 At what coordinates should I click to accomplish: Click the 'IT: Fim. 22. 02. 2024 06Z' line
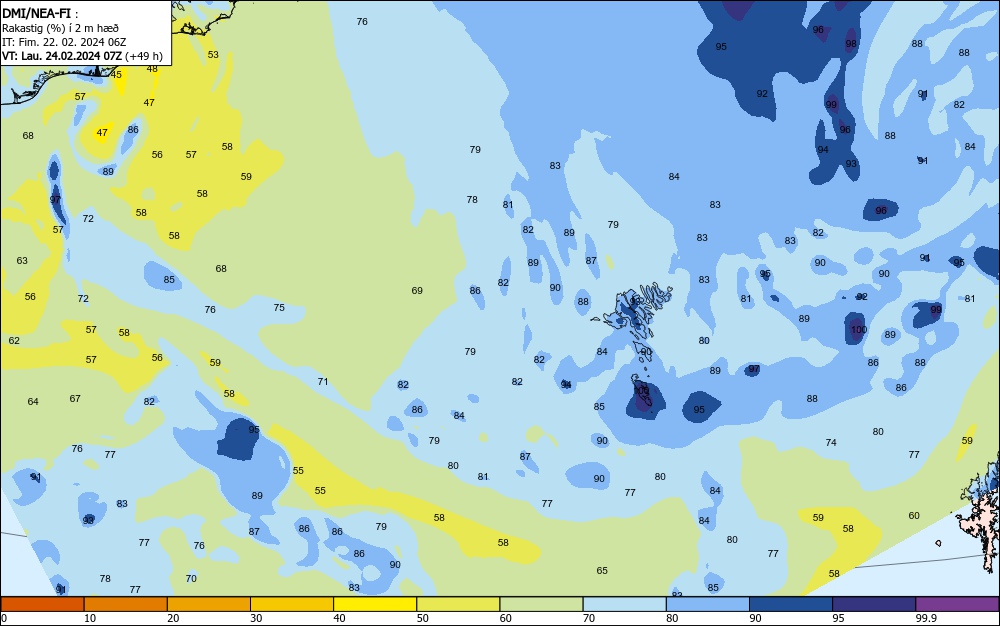pyautogui.click(x=64, y=42)
